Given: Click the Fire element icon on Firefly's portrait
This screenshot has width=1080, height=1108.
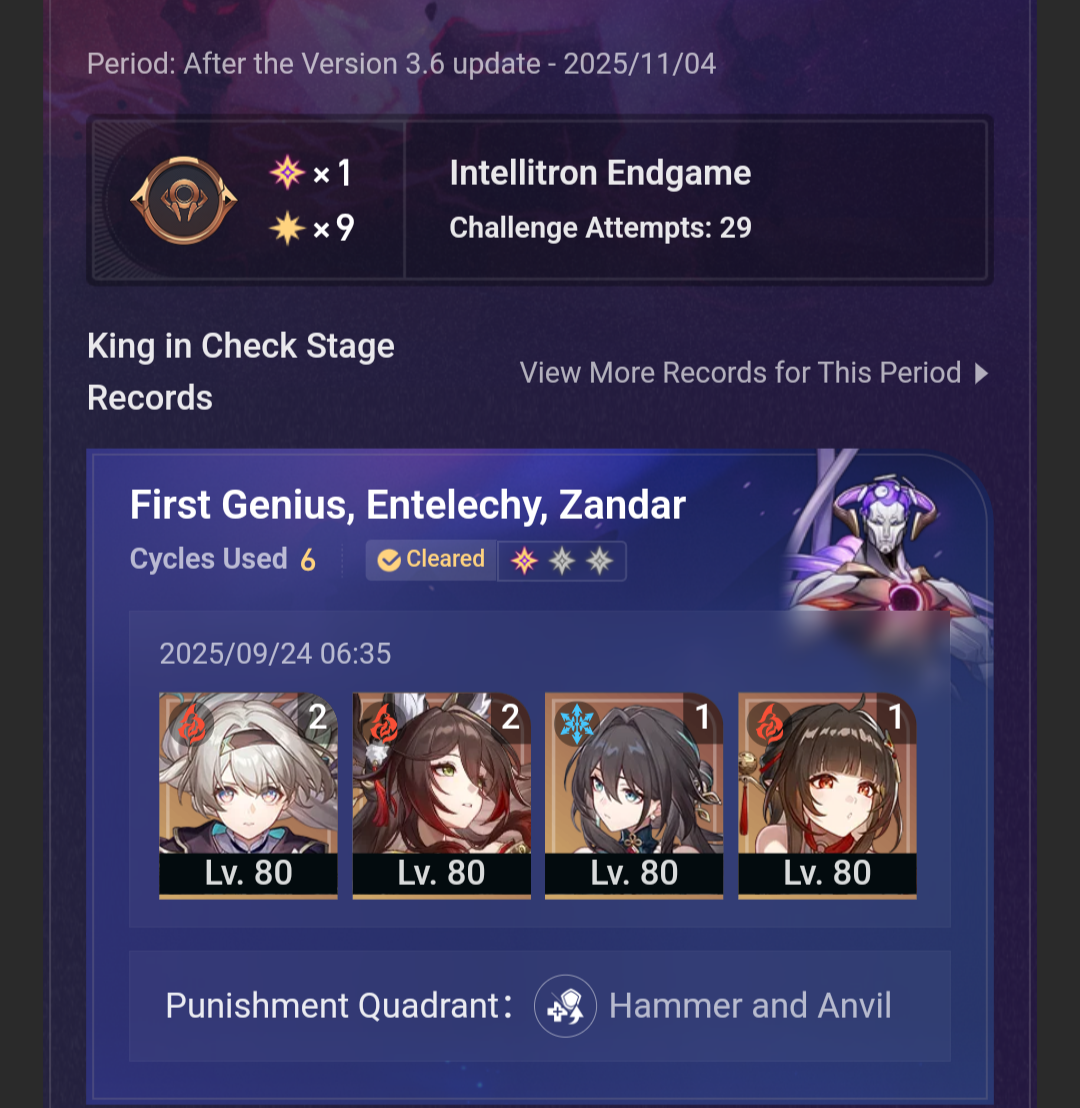Looking at the screenshot, I should coord(192,724).
